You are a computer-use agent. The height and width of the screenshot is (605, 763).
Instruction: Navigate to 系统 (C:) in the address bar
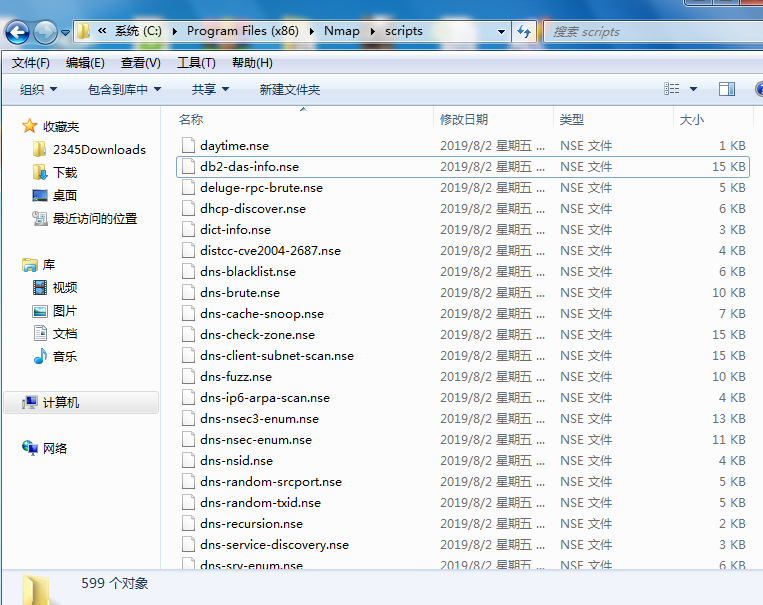[x=138, y=31]
